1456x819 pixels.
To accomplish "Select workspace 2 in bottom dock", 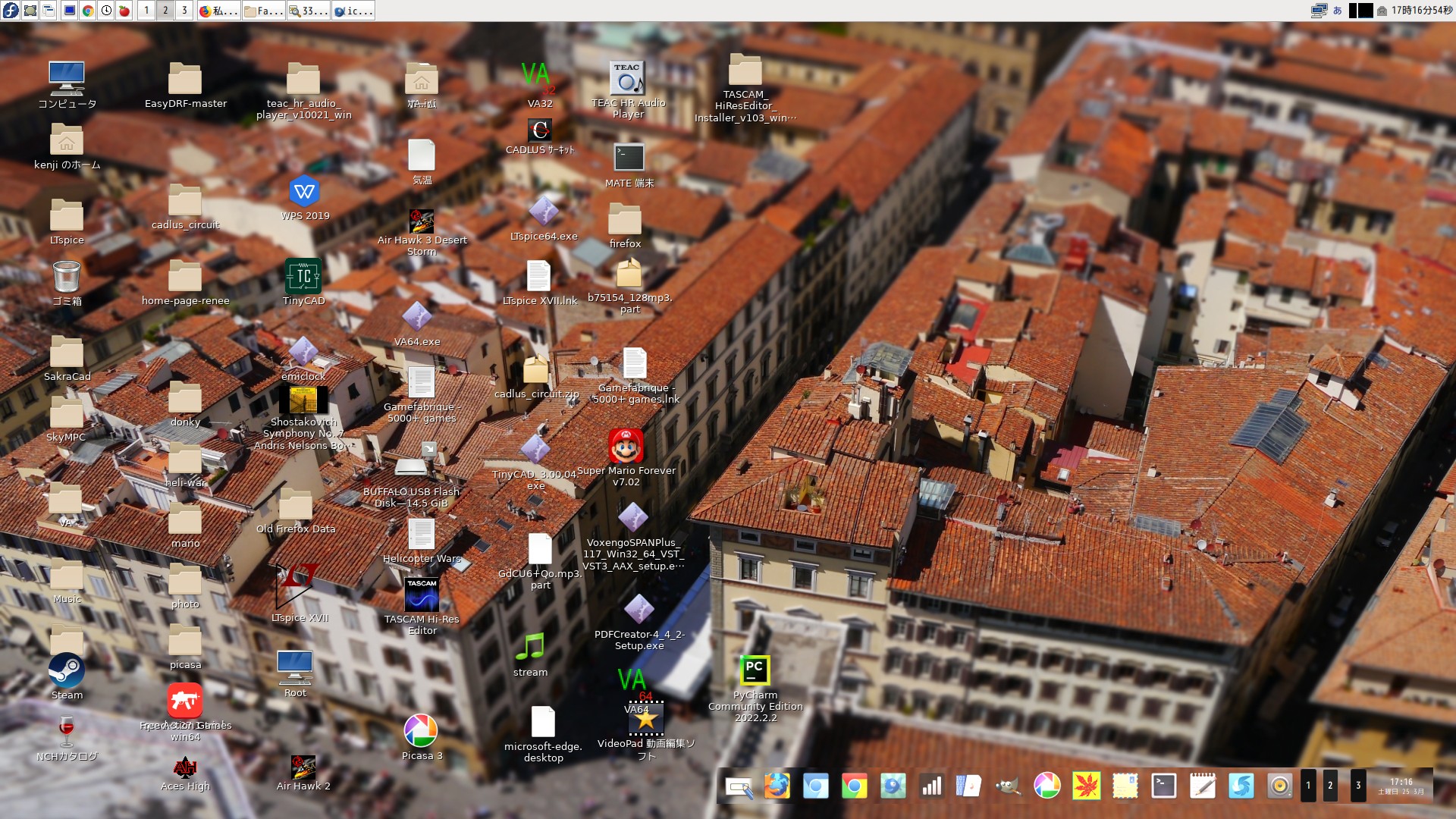I will [1329, 786].
